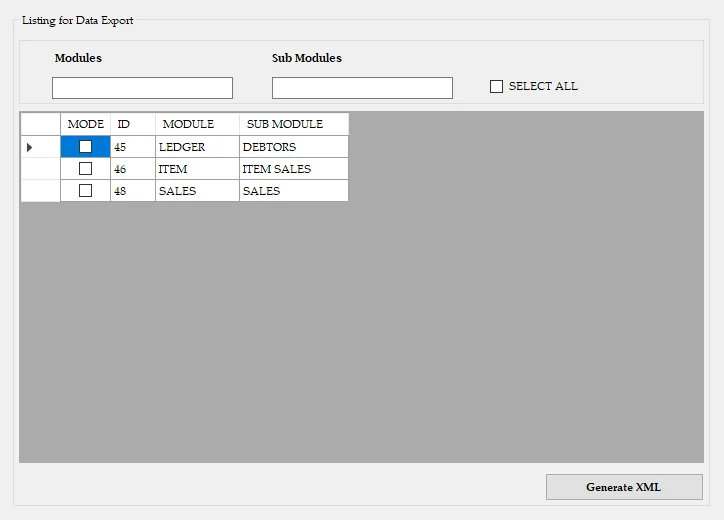Tick the SELECT ALL checkbox
The height and width of the screenshot is (520, 724).
coord(496,86)
